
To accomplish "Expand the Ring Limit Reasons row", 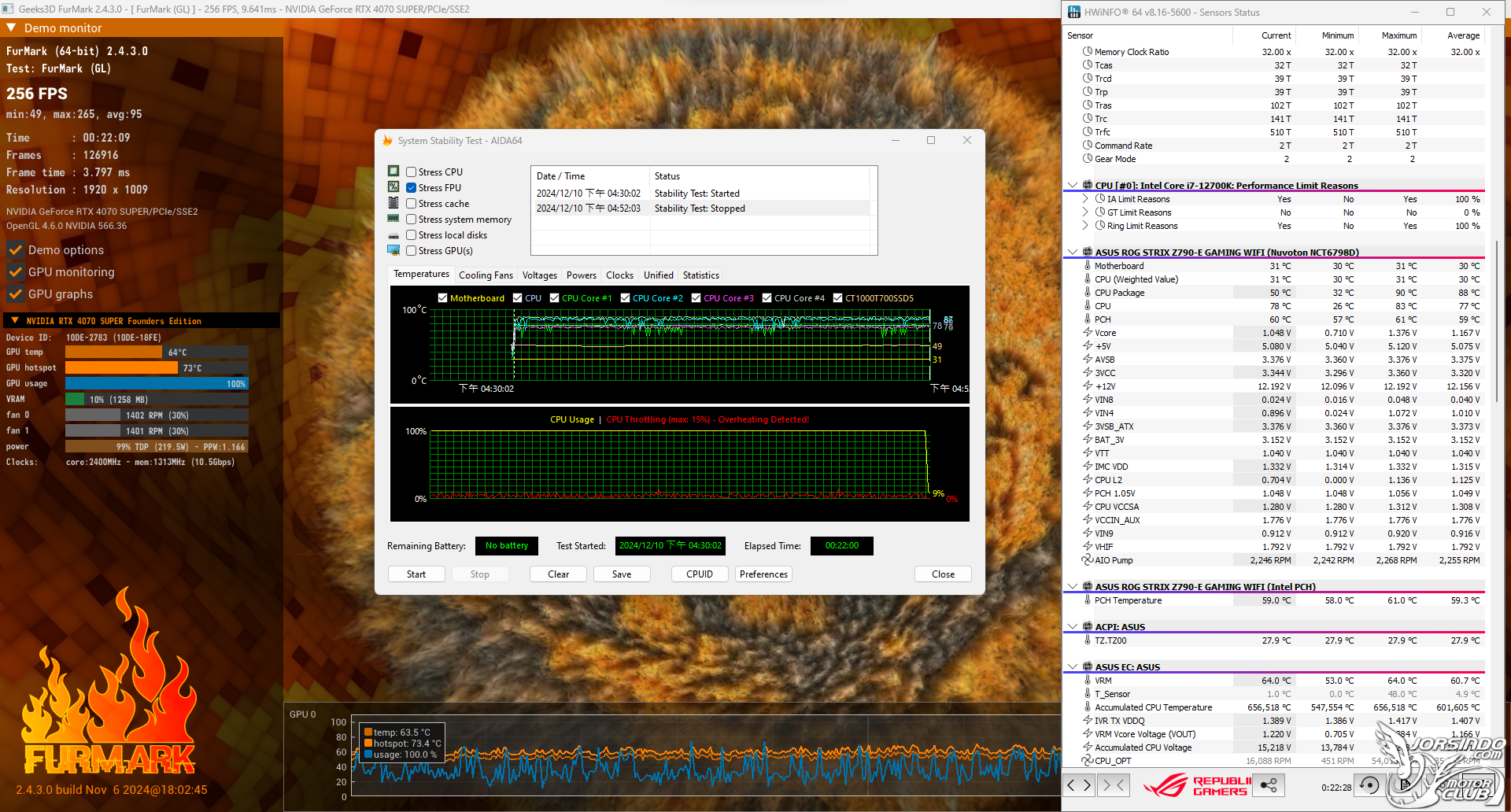I will (x=1085, y=226).
